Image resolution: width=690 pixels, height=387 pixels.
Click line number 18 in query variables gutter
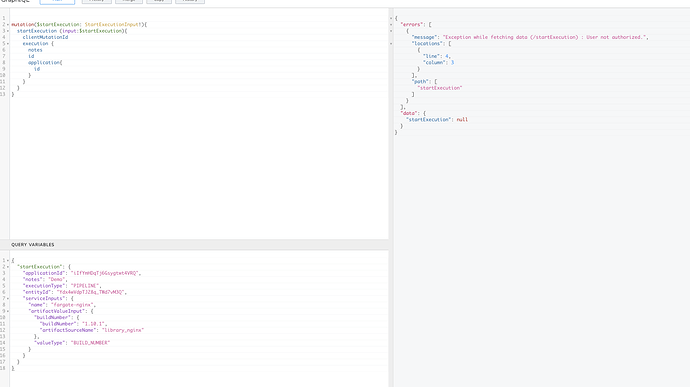[3, 368]
